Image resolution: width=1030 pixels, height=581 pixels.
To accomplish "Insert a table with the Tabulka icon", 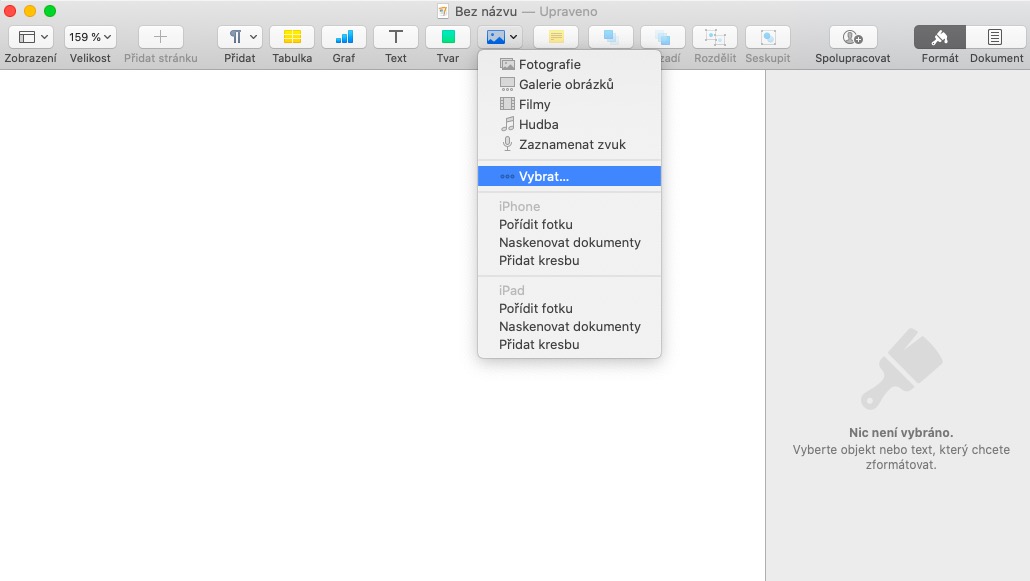I will (x=292, y=37).
